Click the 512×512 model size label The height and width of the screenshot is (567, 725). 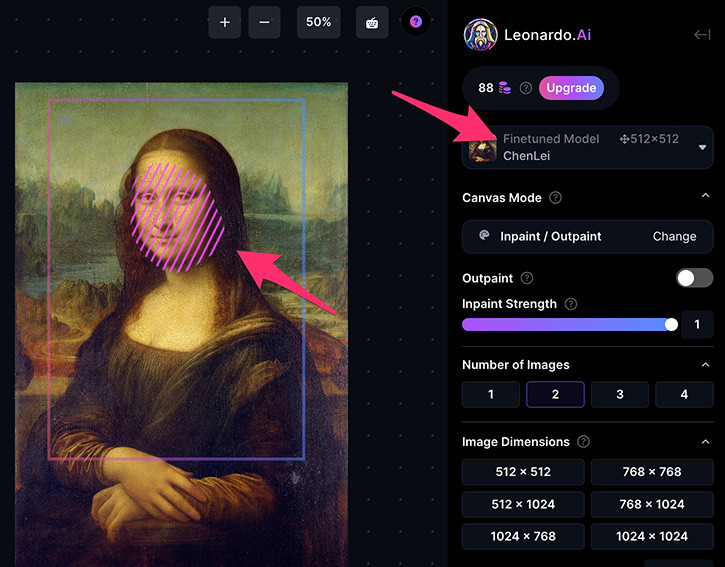coord(649,139)
